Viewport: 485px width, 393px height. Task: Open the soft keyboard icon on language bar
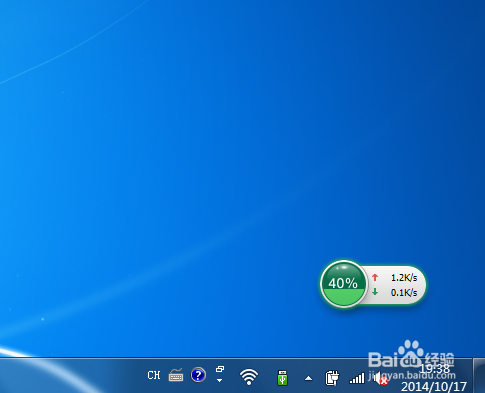(176, 375)
